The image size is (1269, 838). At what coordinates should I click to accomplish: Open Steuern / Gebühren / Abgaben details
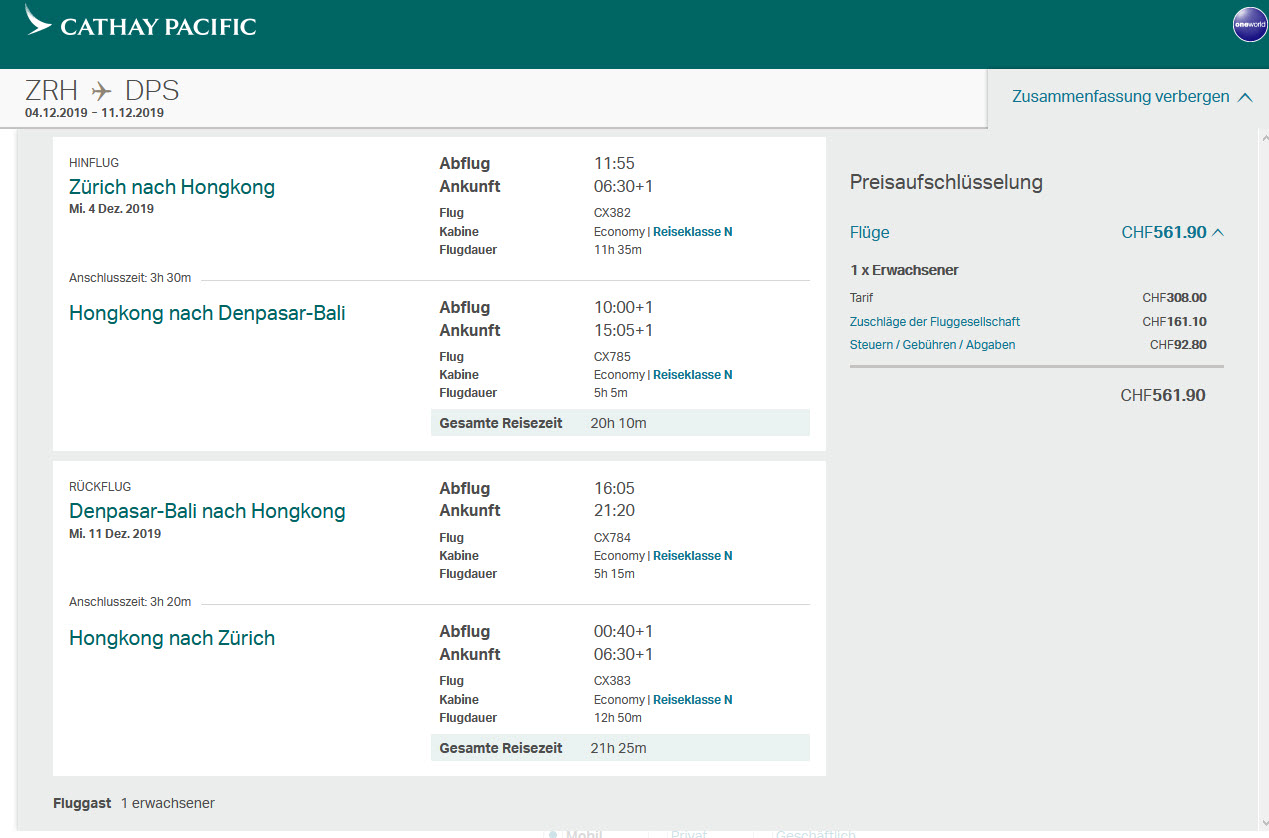pos(932,345)
